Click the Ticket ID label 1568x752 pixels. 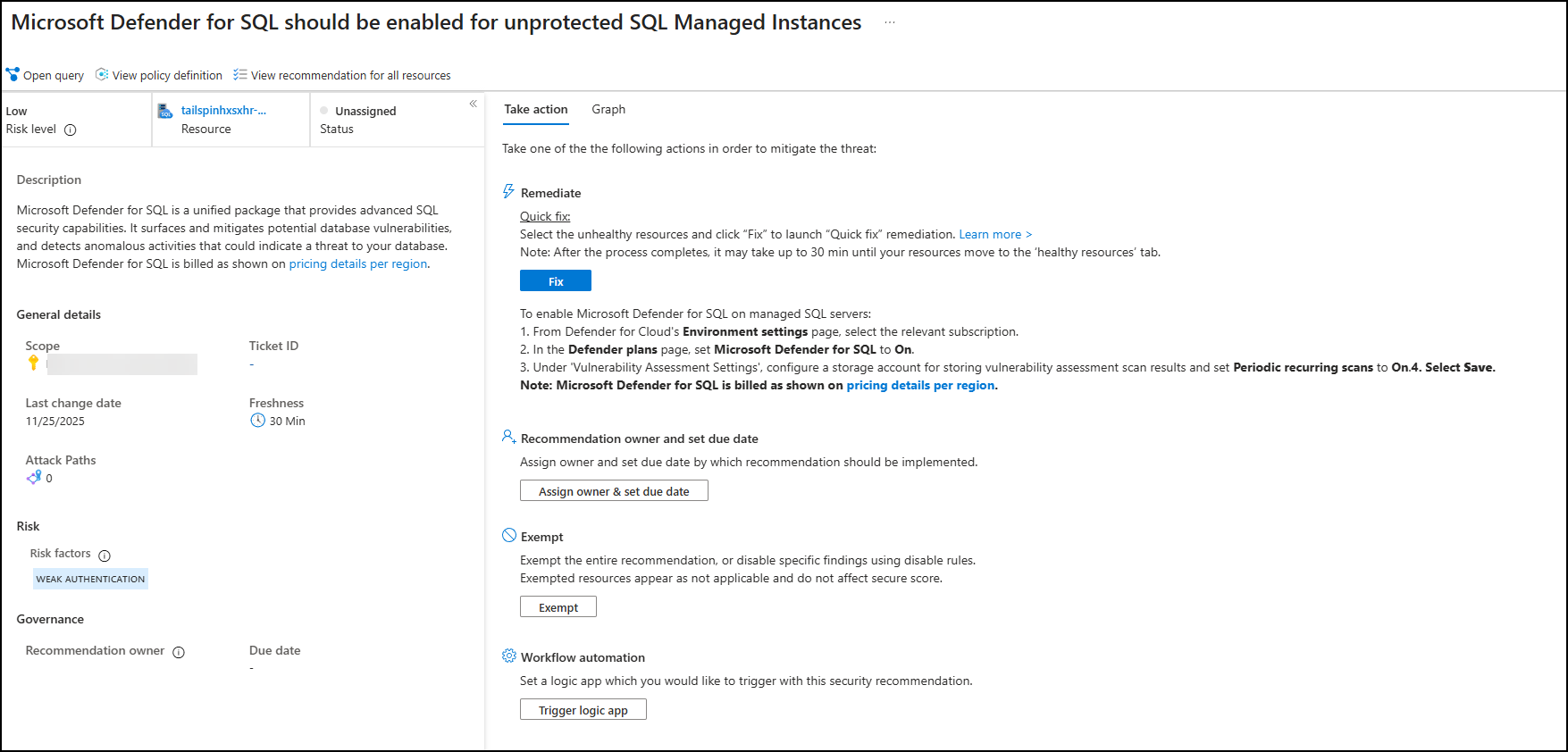273,346
